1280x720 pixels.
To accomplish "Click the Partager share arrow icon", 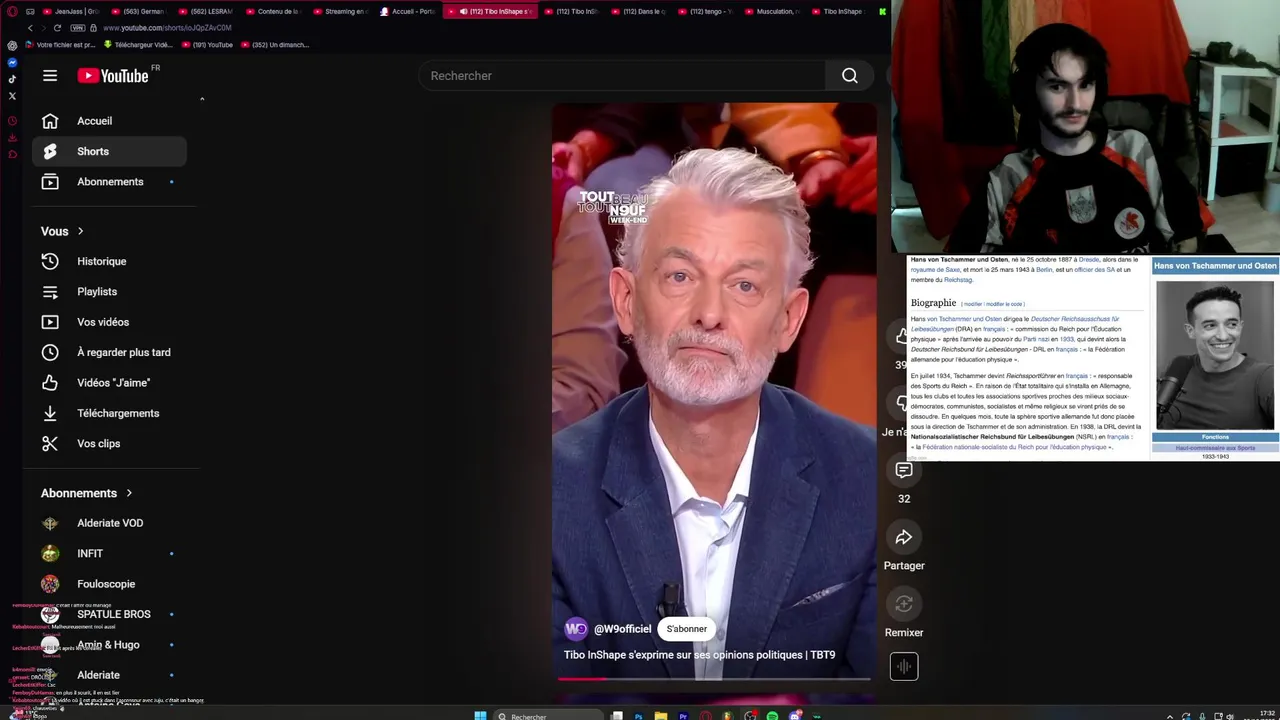I will pyautogui.click(x=904, y=538).
